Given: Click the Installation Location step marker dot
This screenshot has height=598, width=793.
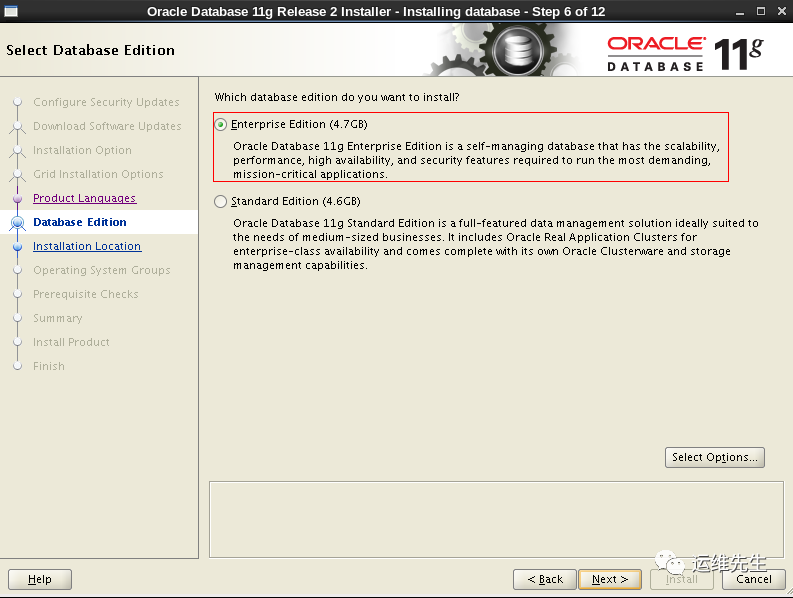Looking at the screenshot, I should pyautogui.click(x=18, y=246).
